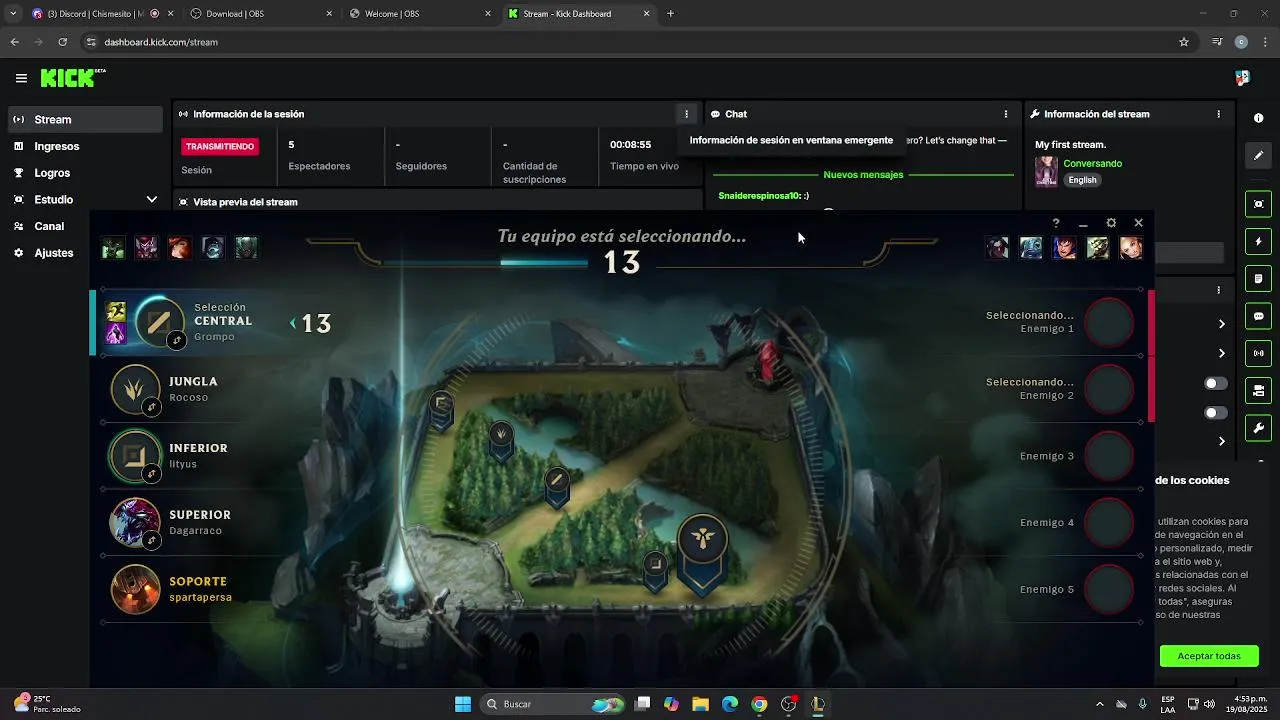Click swap icon on Rocoso's Jungla pick
The image size is (1280, 720).
pyautogui.click(x=152, y=407)
